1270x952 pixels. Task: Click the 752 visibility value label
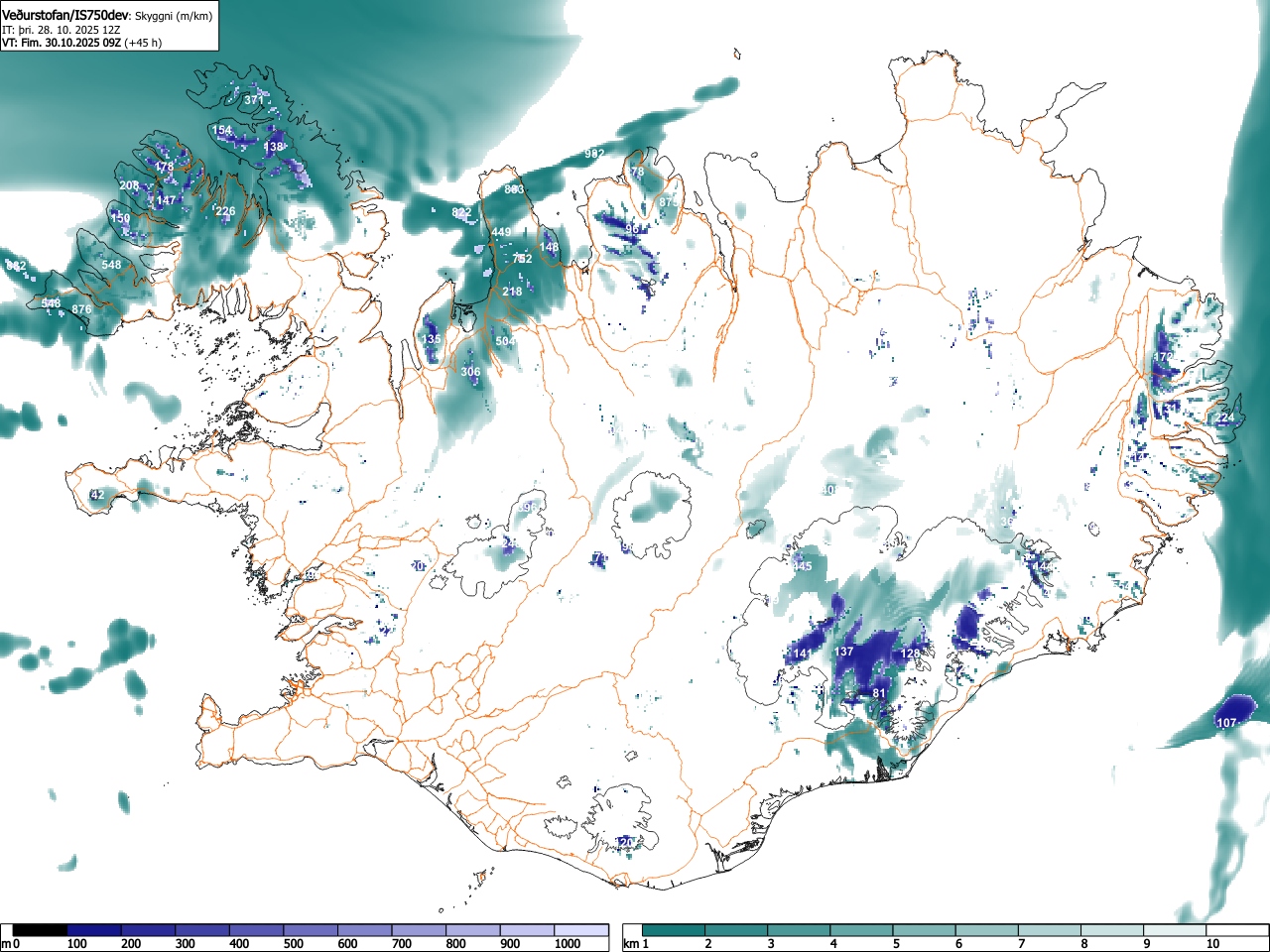[523, 260]
